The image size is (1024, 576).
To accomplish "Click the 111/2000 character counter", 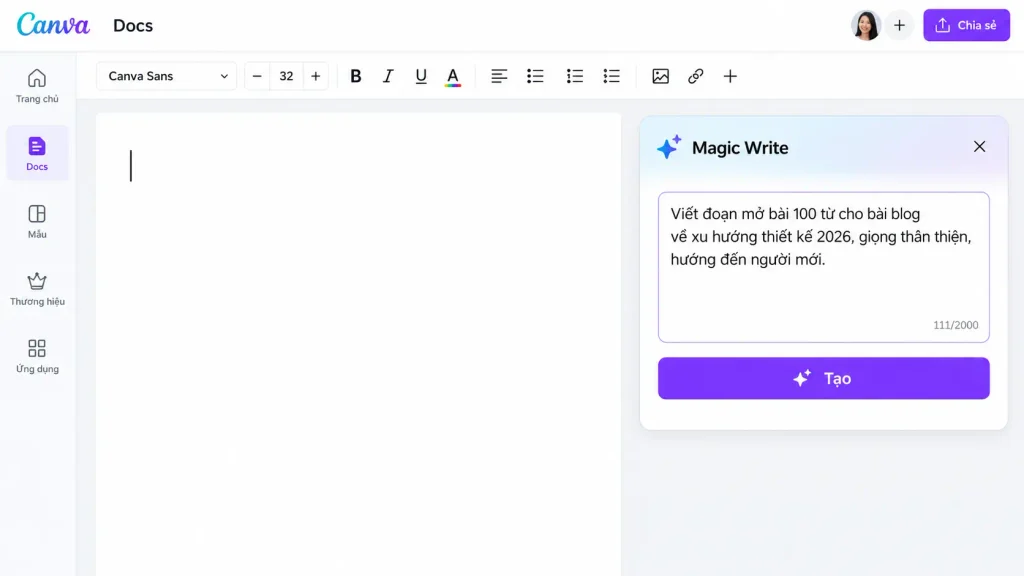I will (955, 325).
